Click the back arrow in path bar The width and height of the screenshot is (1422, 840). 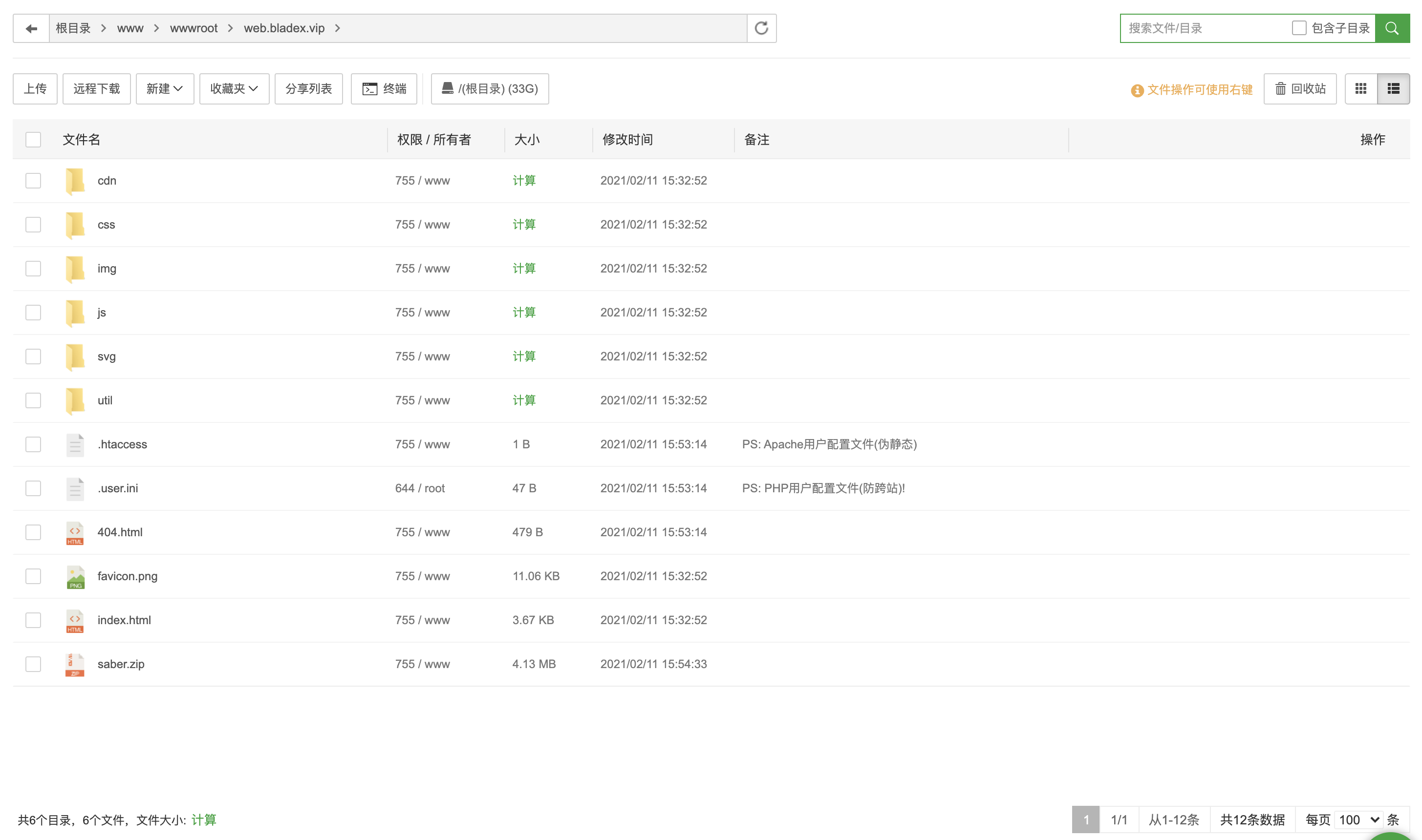[31, 28]
